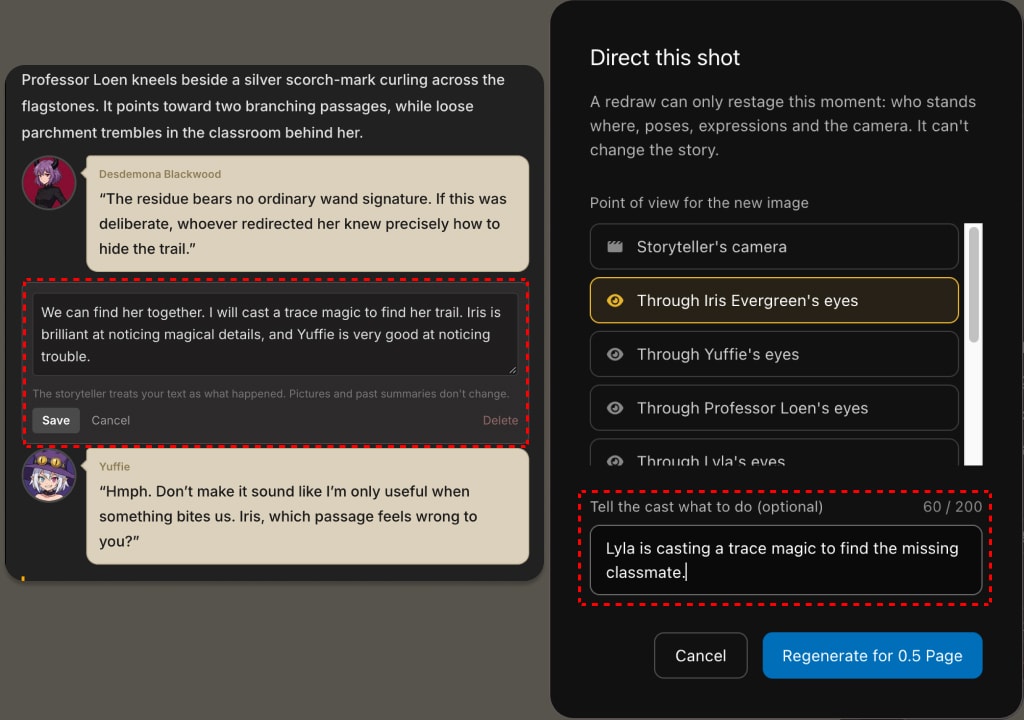This screenshot has height=720, width=1024.
Task: Click Desdemona's residue wand signature message
Action: 308,214
